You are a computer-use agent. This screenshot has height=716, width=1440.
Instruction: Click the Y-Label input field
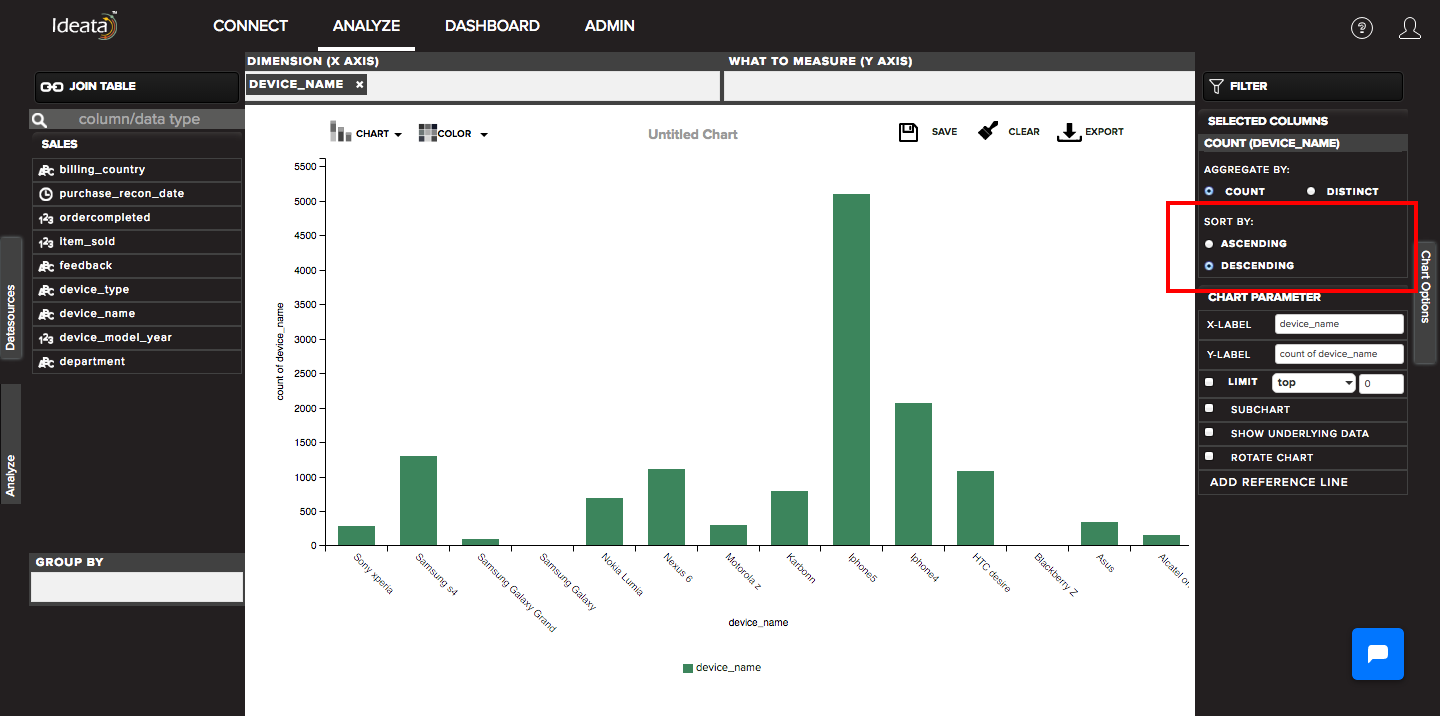[1340, 354]
